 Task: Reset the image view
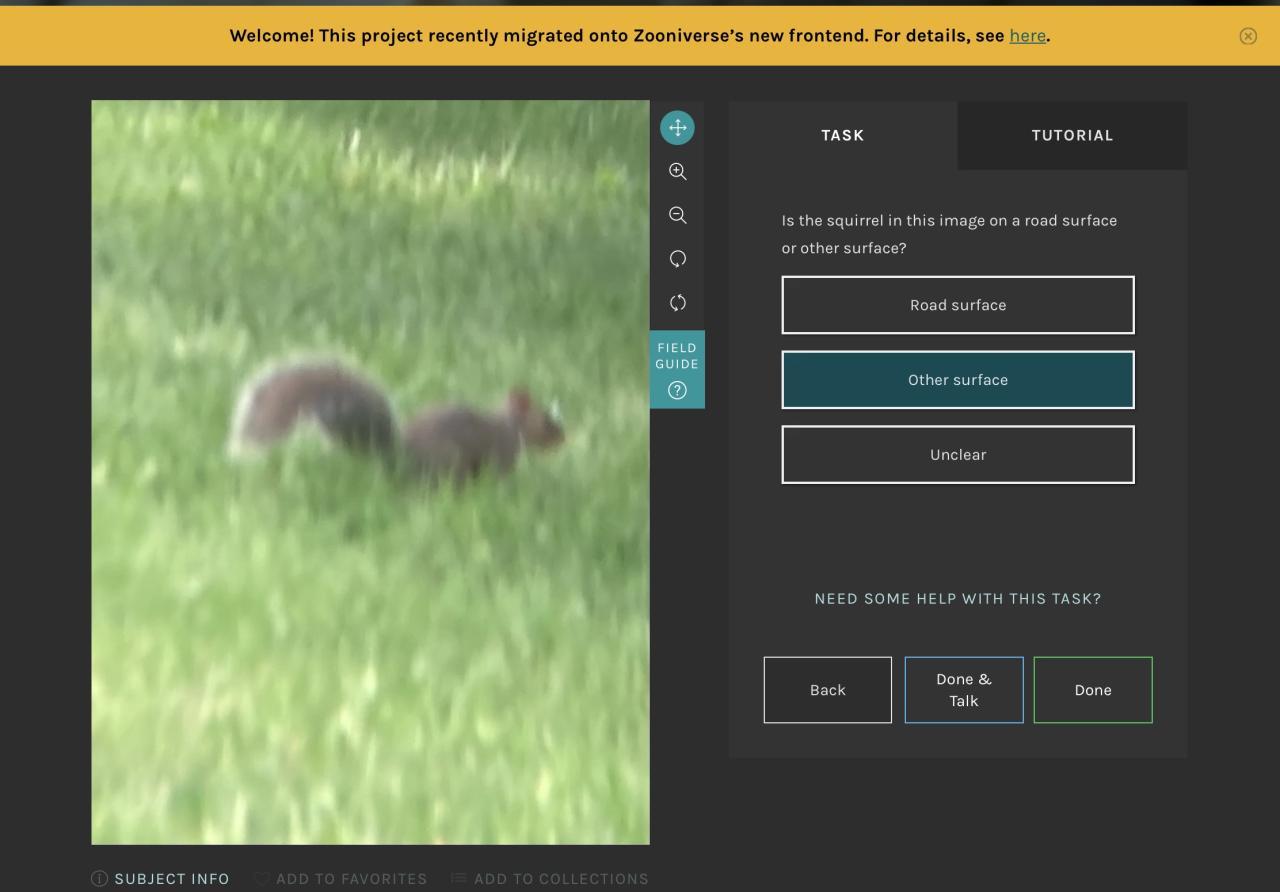pyautogui.click(x=677, y=303)
